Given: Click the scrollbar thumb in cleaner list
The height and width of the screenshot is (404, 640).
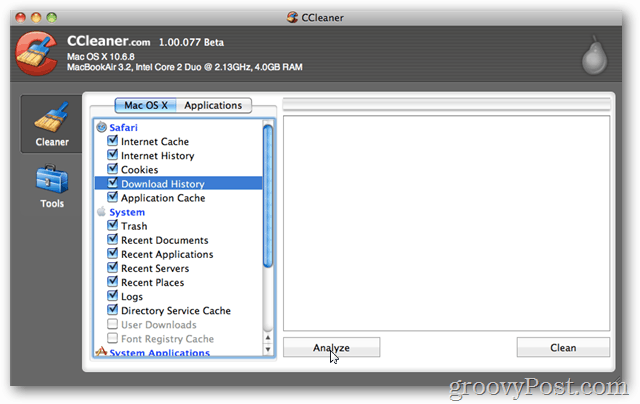Looking at the screenshot, I should click(x=268, y=196).
